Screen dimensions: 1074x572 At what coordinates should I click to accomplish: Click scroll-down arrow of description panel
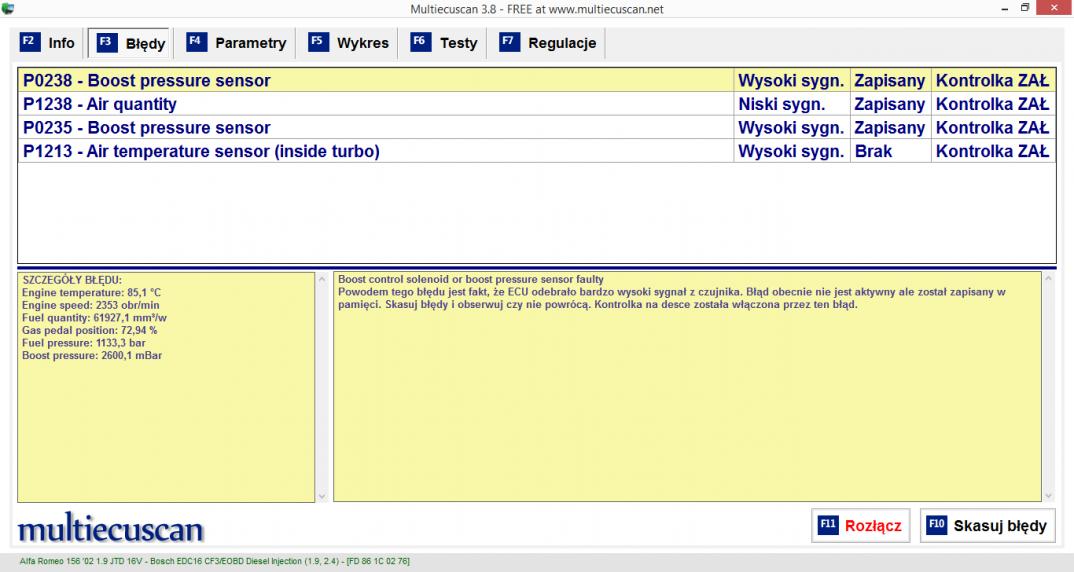(1048, 497)
